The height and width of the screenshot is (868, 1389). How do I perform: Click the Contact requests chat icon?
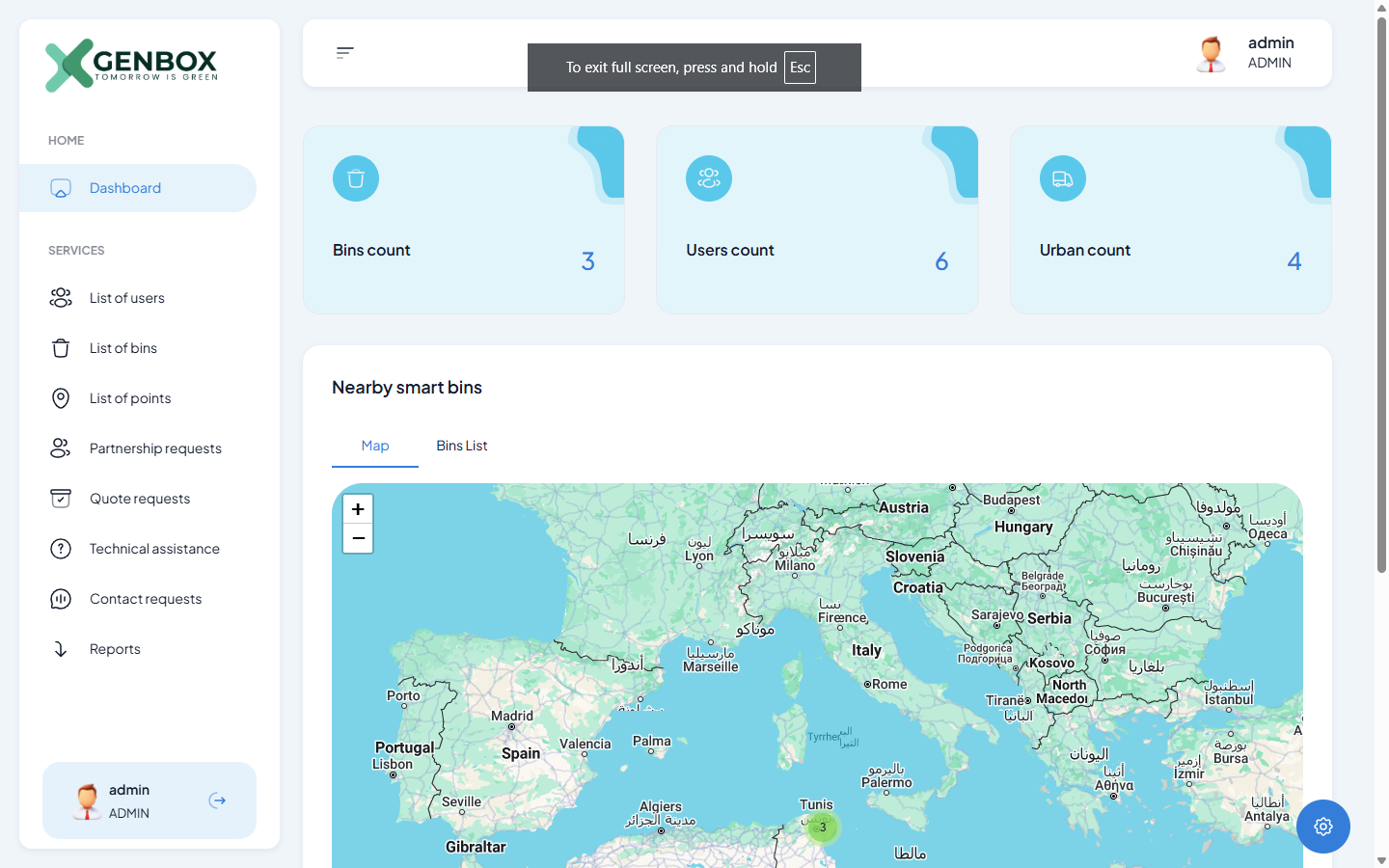[61, 599]
